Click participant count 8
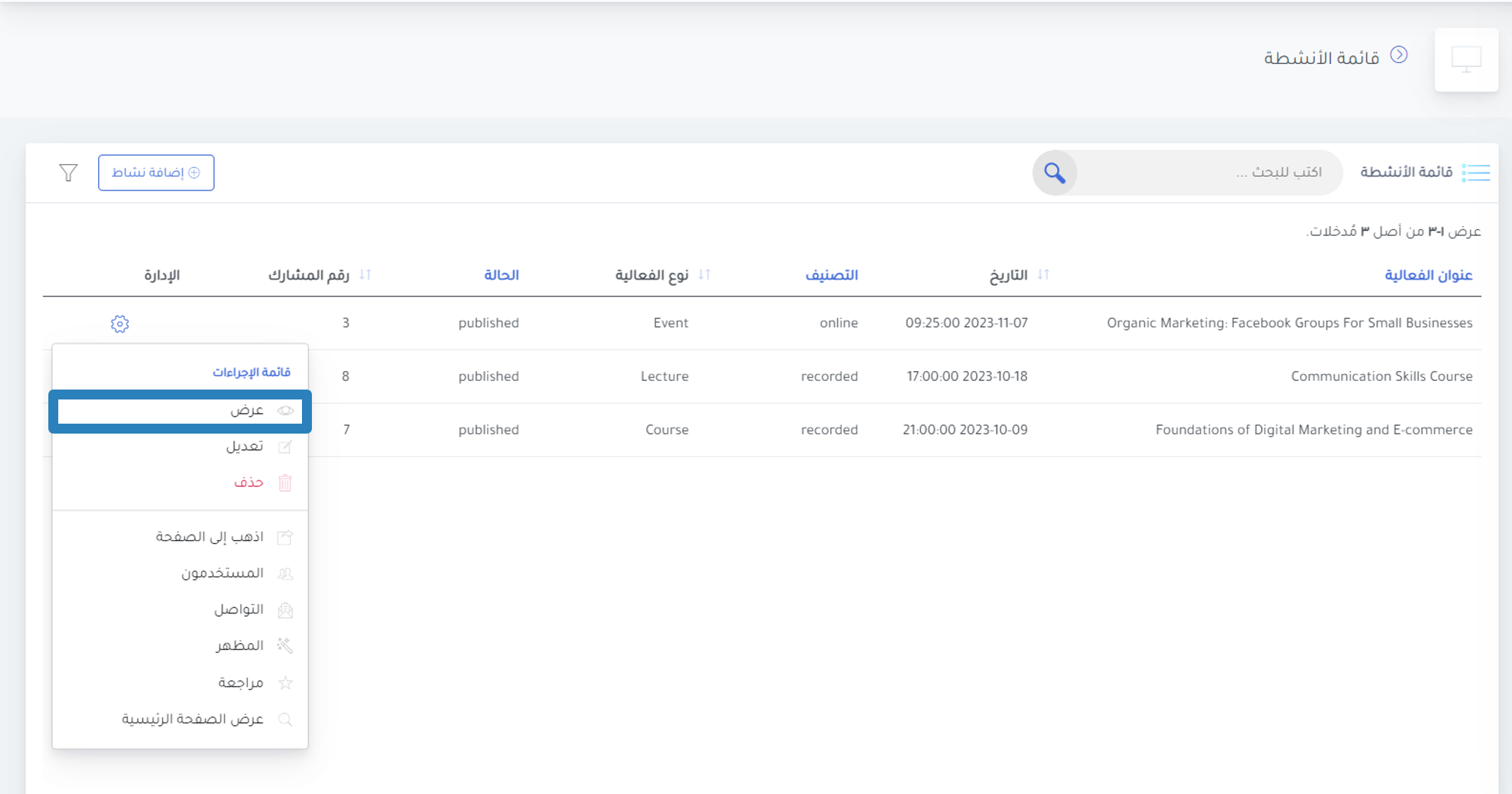 coord(345,377)
